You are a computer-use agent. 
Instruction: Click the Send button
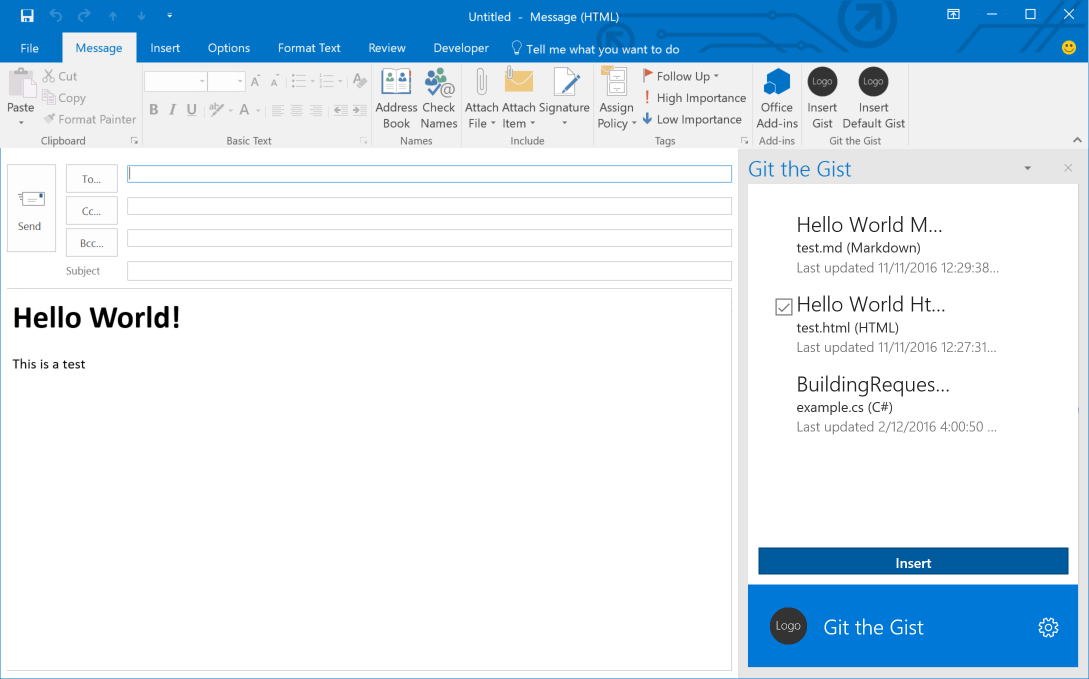[x=31, y=208]
